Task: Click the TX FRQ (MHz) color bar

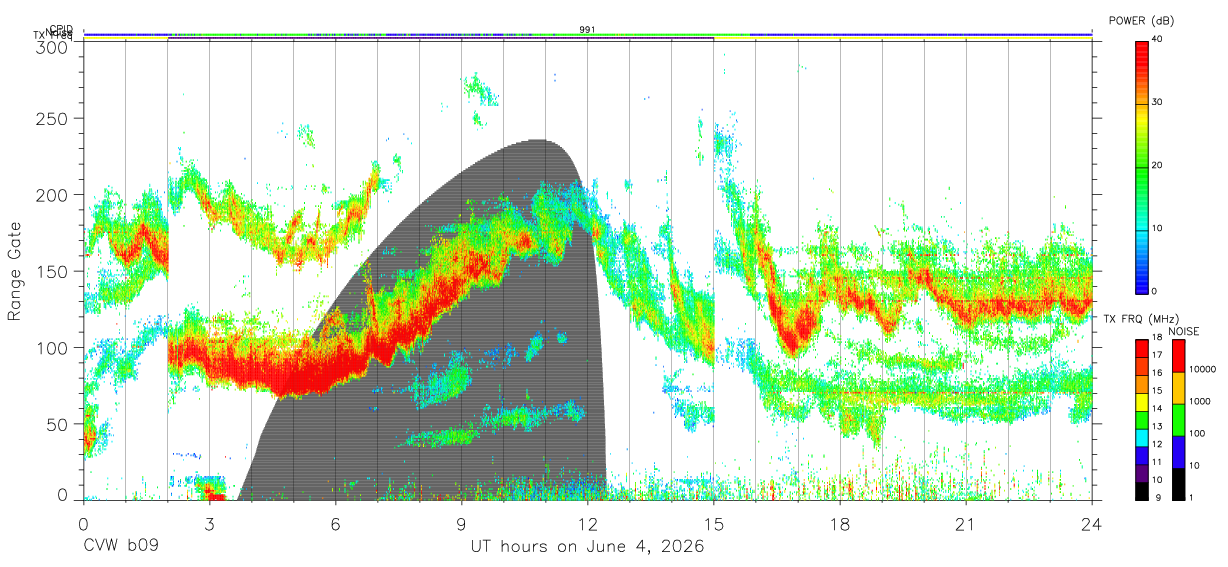Action: pos(1141,418)
